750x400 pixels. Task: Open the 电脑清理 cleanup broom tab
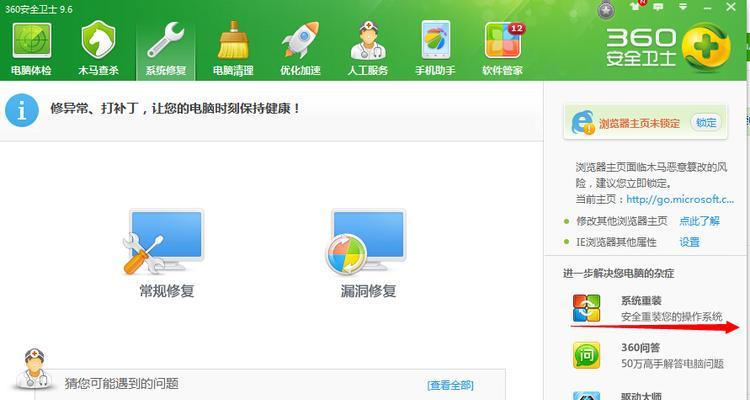click(233, 48)
